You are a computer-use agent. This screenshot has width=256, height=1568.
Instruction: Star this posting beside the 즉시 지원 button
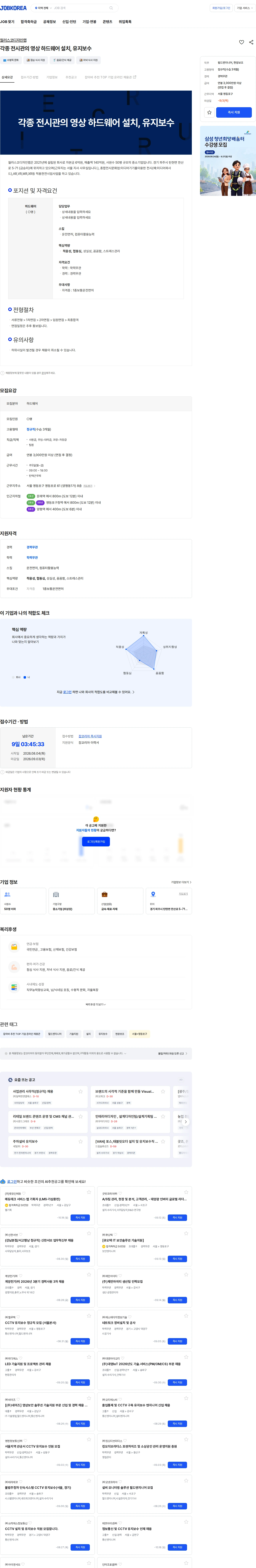pos(209,112)
